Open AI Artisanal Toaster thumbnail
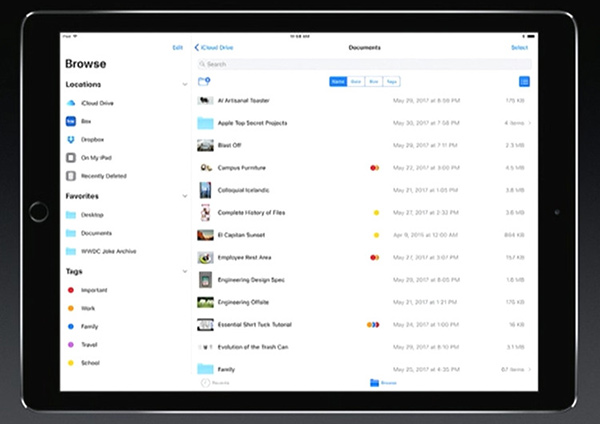Image resolution: width=600 pixels, height=424 pixels. pos(205,101)
